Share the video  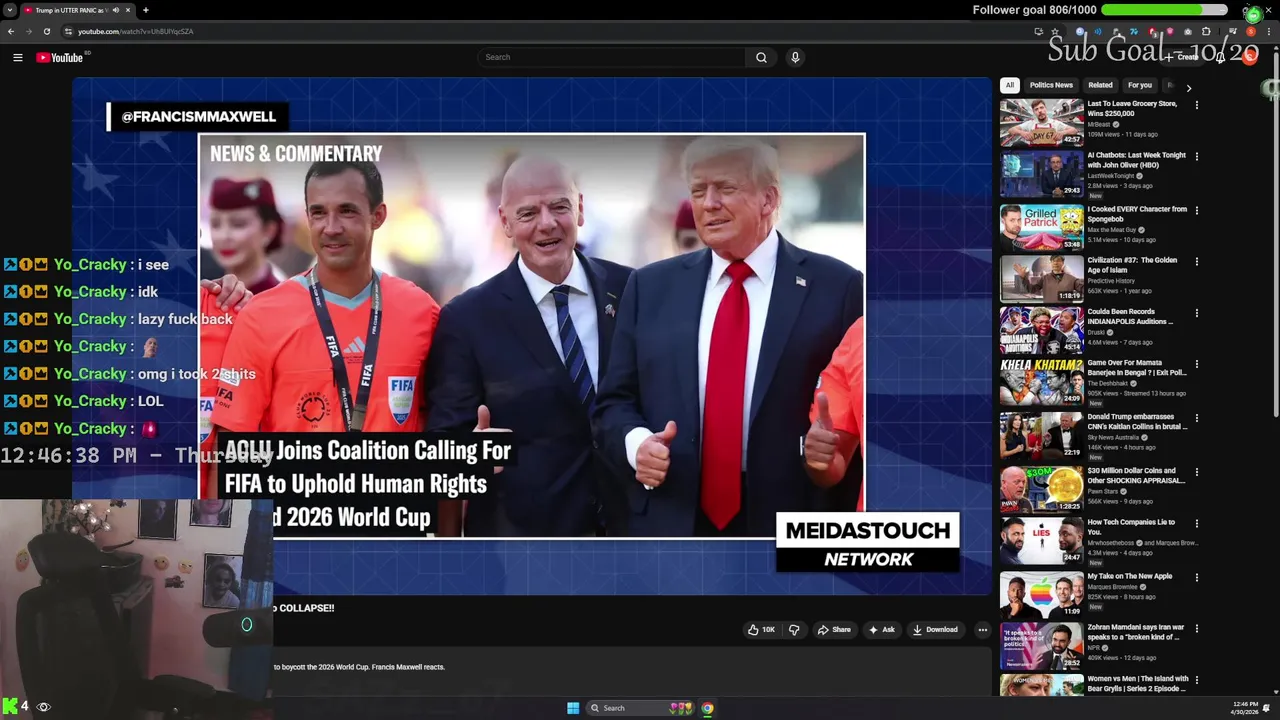pos(834,630)
